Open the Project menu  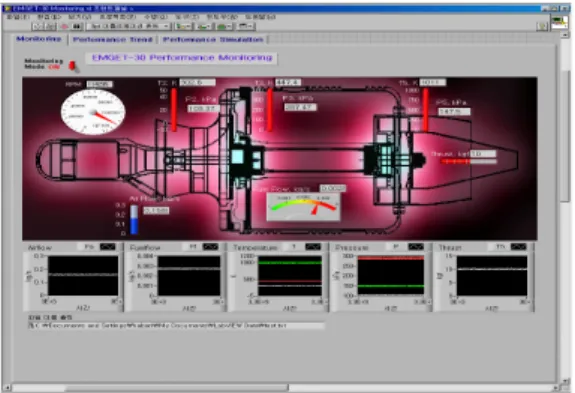tap(118, 17)
